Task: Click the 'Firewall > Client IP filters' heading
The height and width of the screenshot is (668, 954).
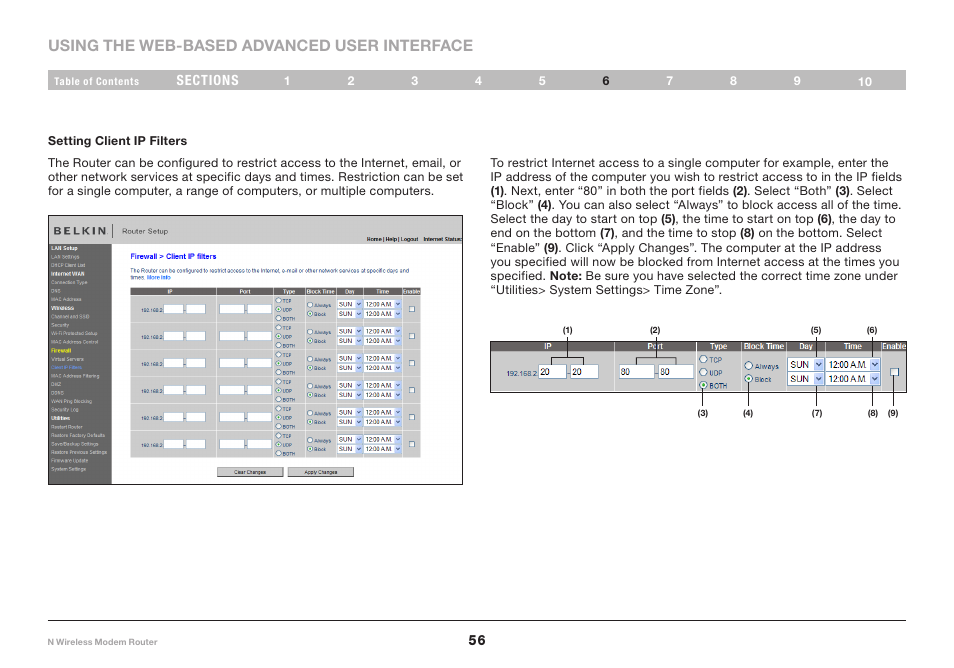Action: click(x=173, y=257)
